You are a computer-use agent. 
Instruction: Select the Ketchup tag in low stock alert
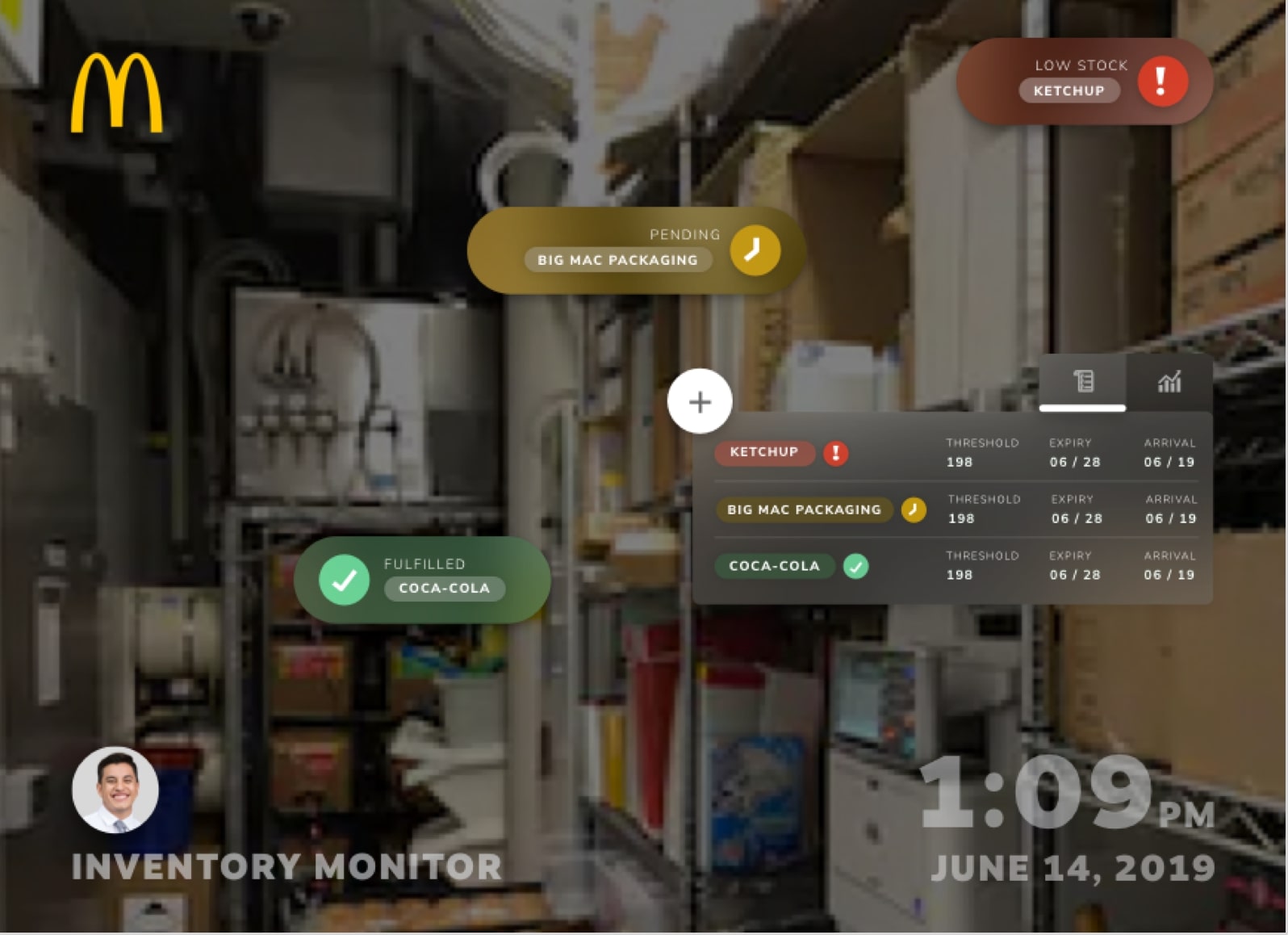coord(1068,91)
